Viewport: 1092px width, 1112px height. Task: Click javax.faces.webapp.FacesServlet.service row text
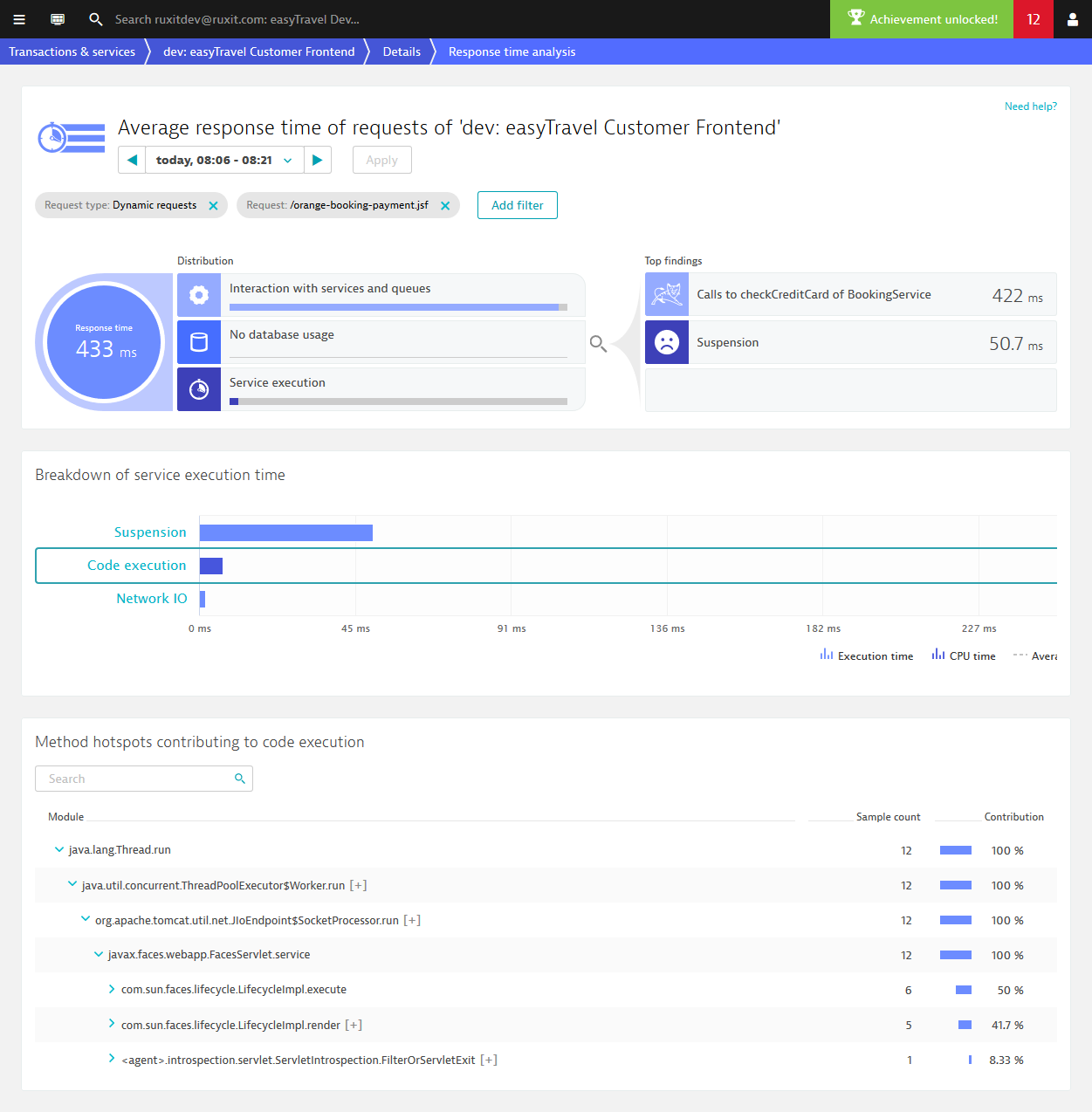click(x=209, y=955)
